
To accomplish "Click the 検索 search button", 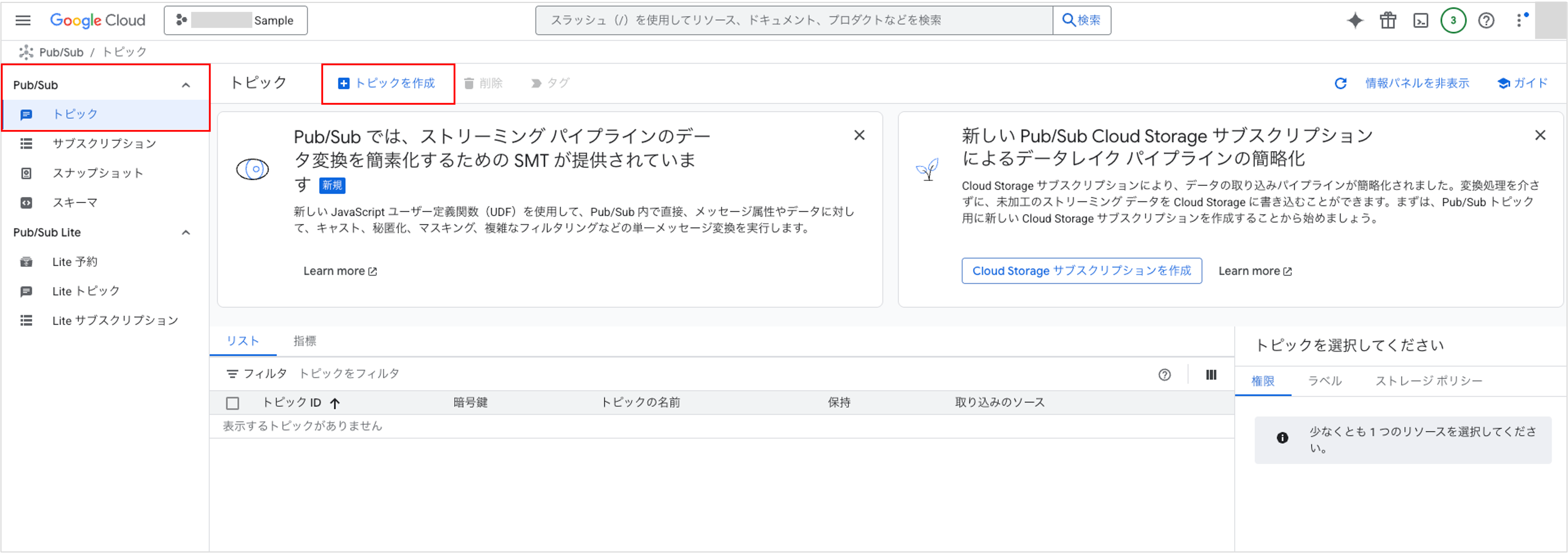I will 1081,20.
